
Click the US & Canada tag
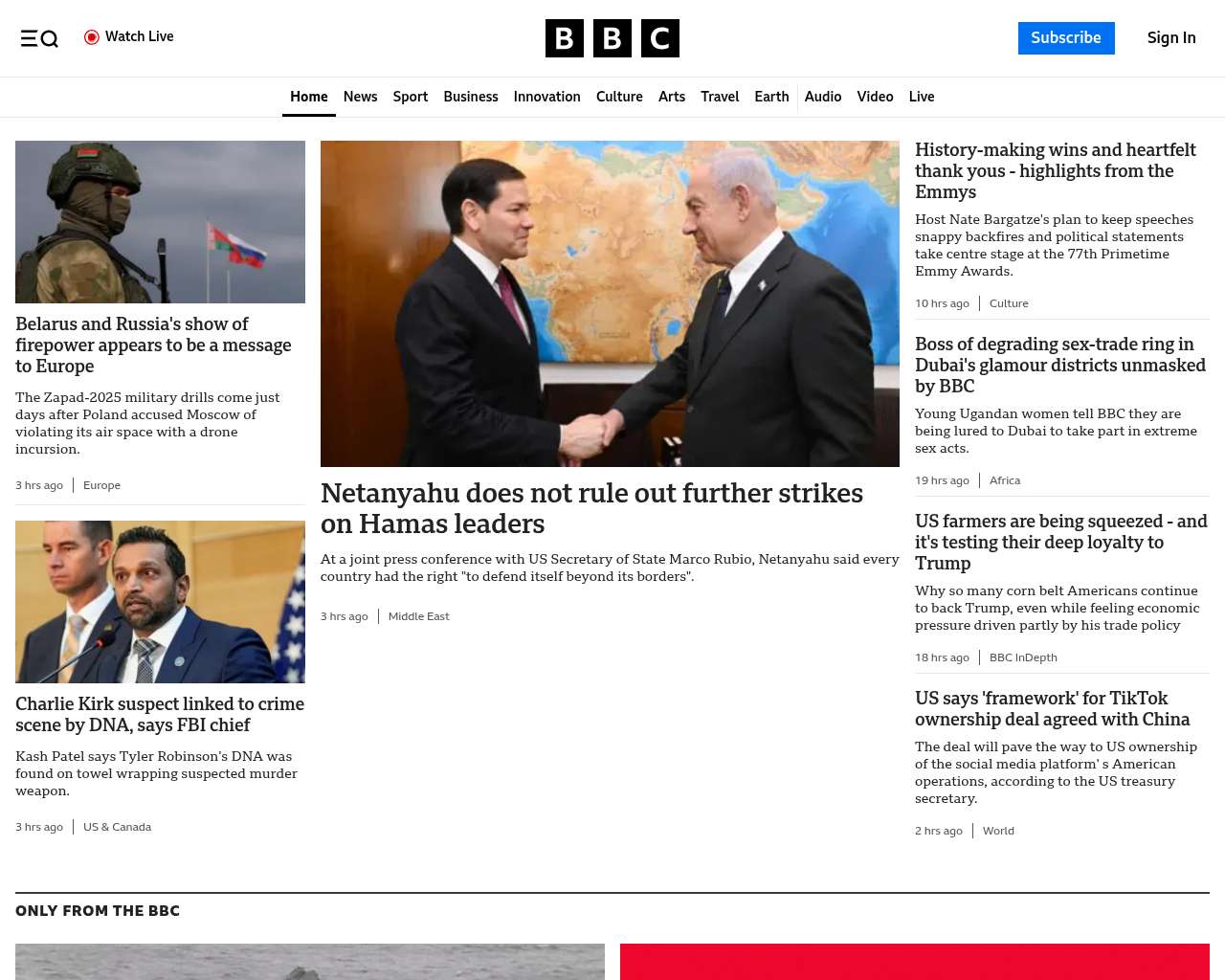[x=117, y=827]
